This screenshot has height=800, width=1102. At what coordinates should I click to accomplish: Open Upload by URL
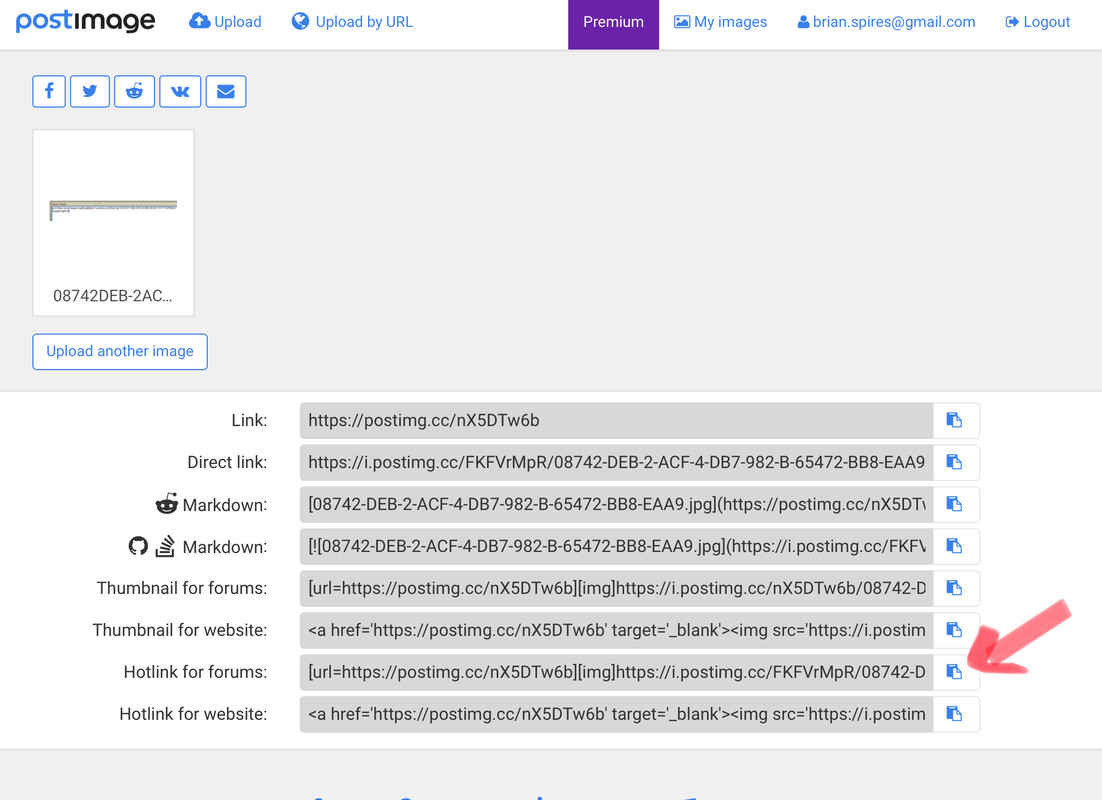pos(352,22)
